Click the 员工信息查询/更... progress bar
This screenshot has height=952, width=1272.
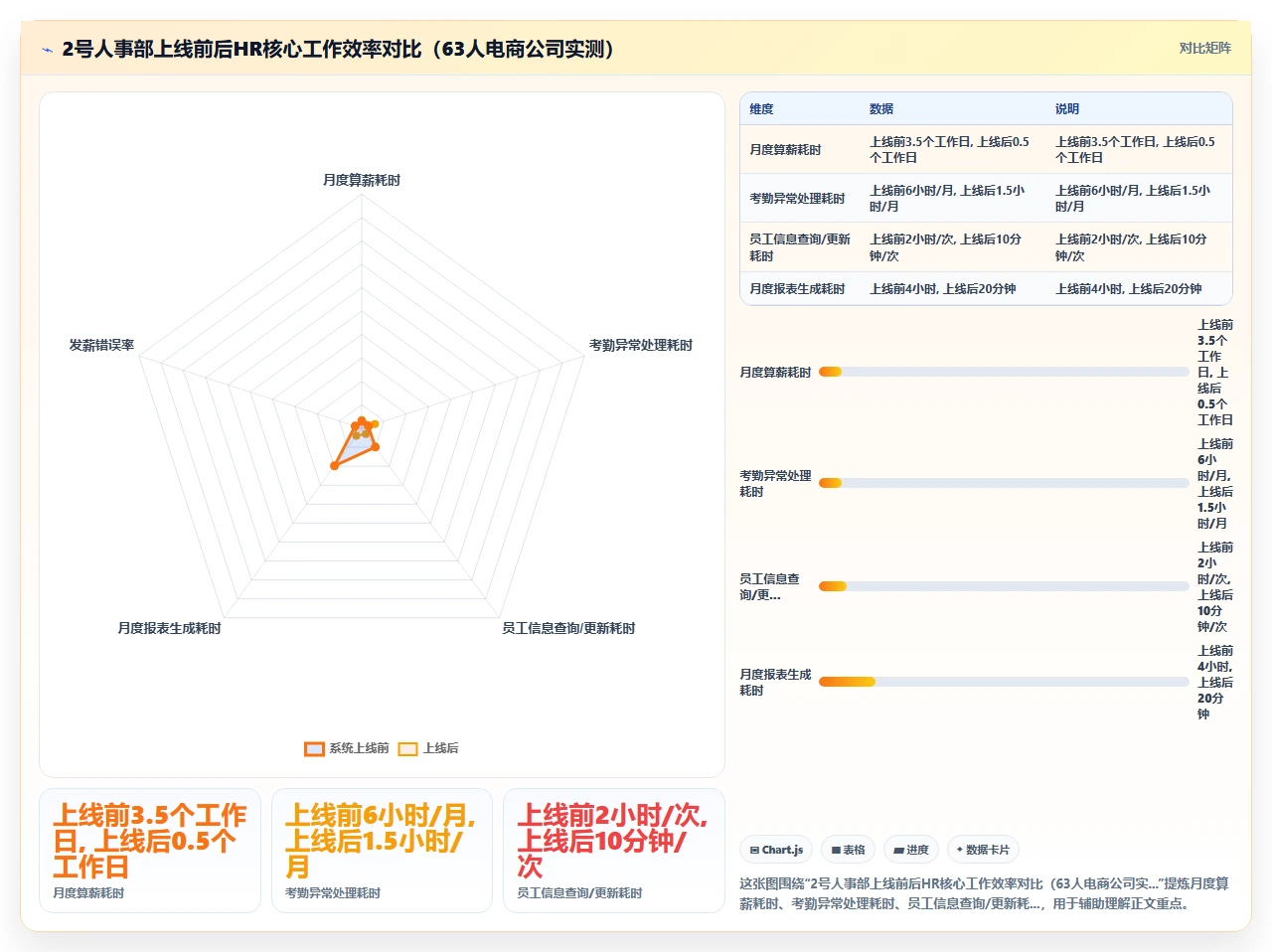click(1004, 586)
